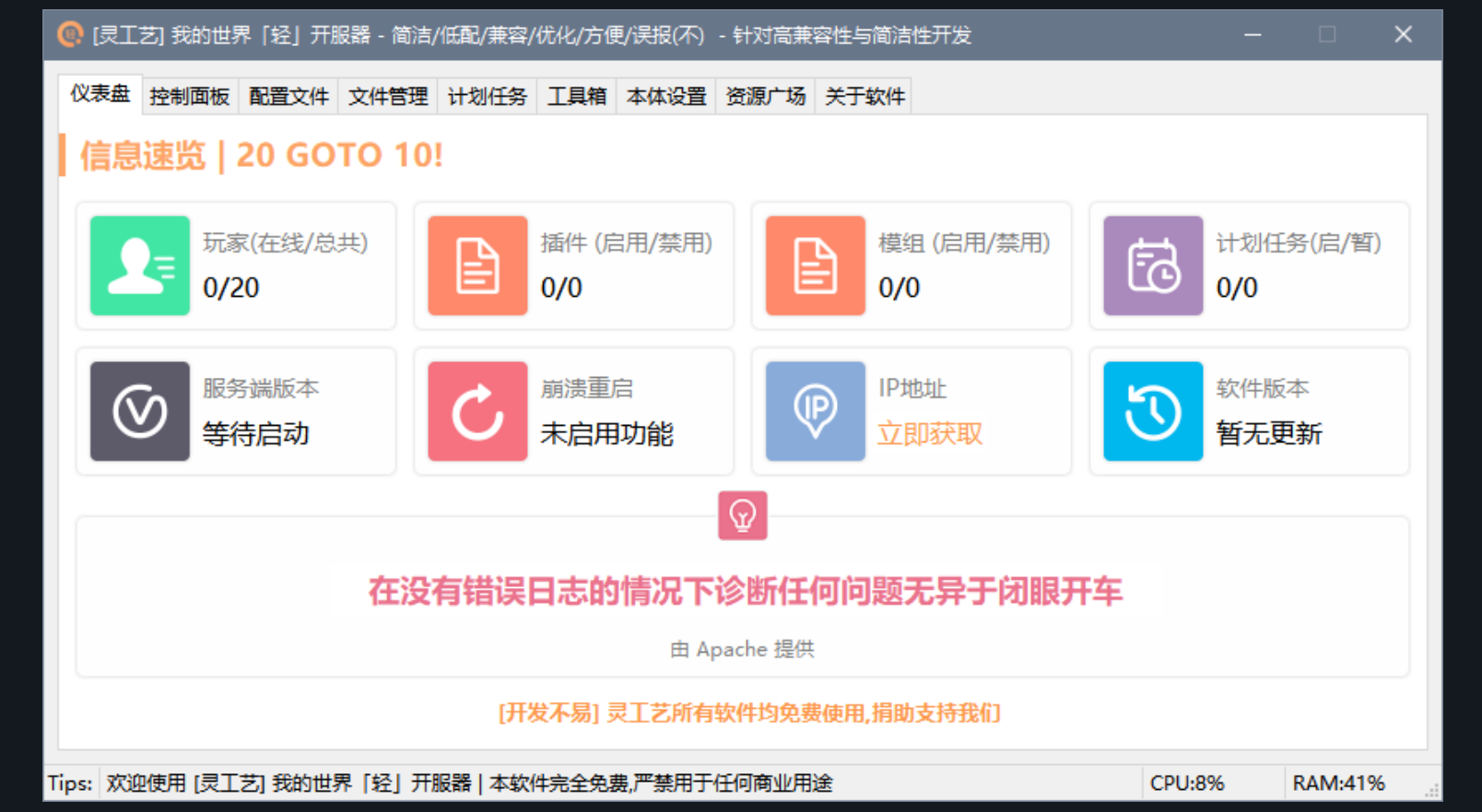Switch to the 仪表盘 tab
Image resolution: width=1482 pixels, height=812 pixels.
pyautogui.click(x=100, y=94)
